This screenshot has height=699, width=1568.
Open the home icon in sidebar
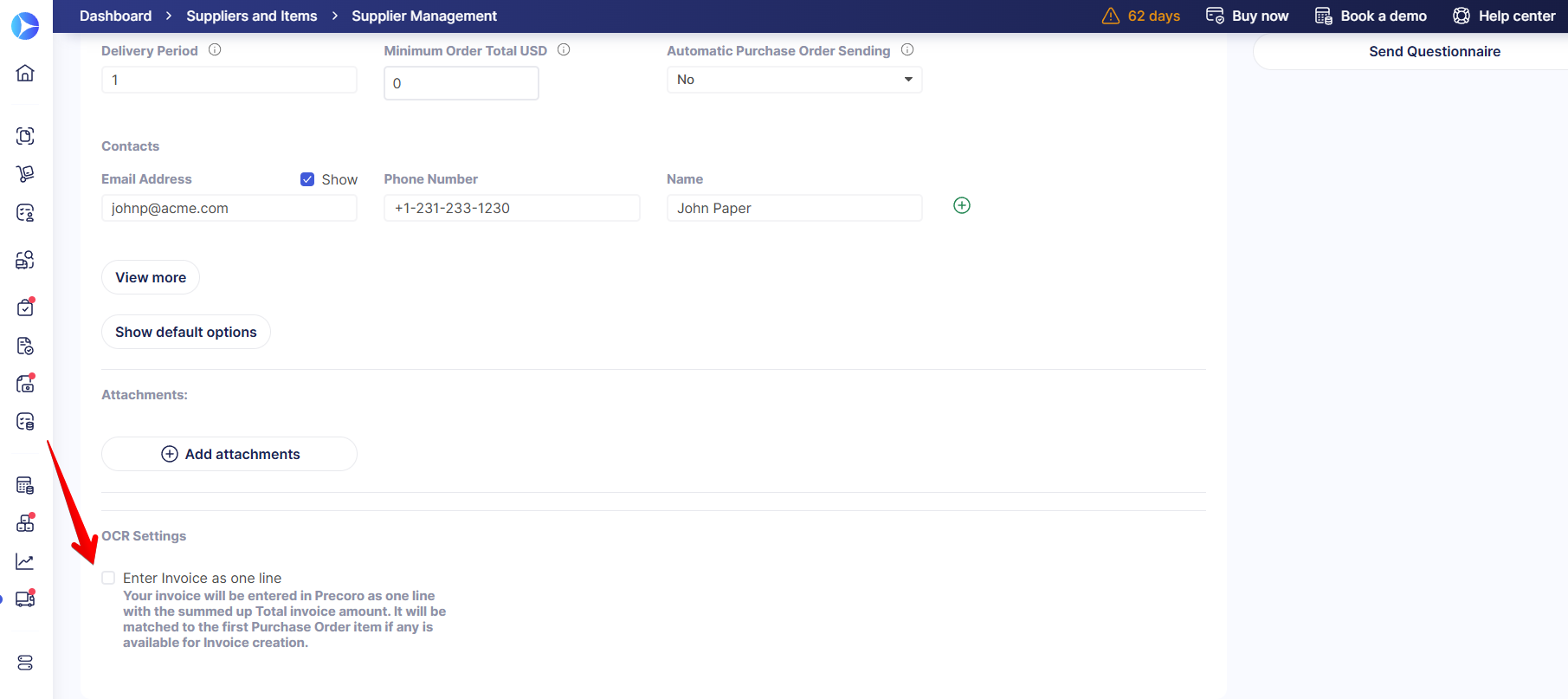click(25, 73)
